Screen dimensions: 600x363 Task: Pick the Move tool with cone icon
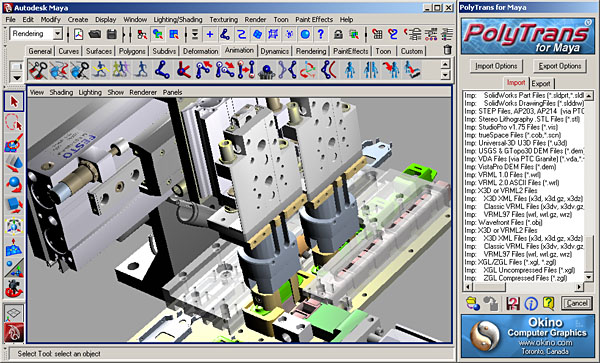pyautogui.click(x=14, y=164)
